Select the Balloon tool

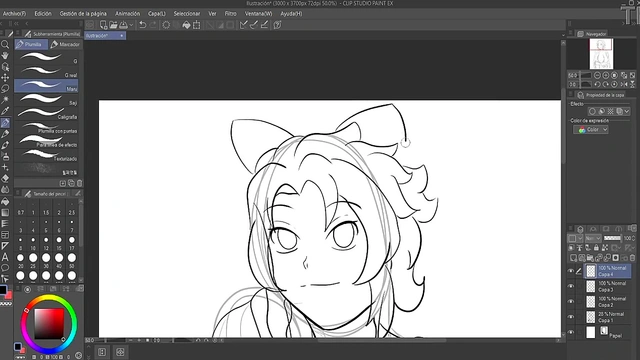click(5, 268)
